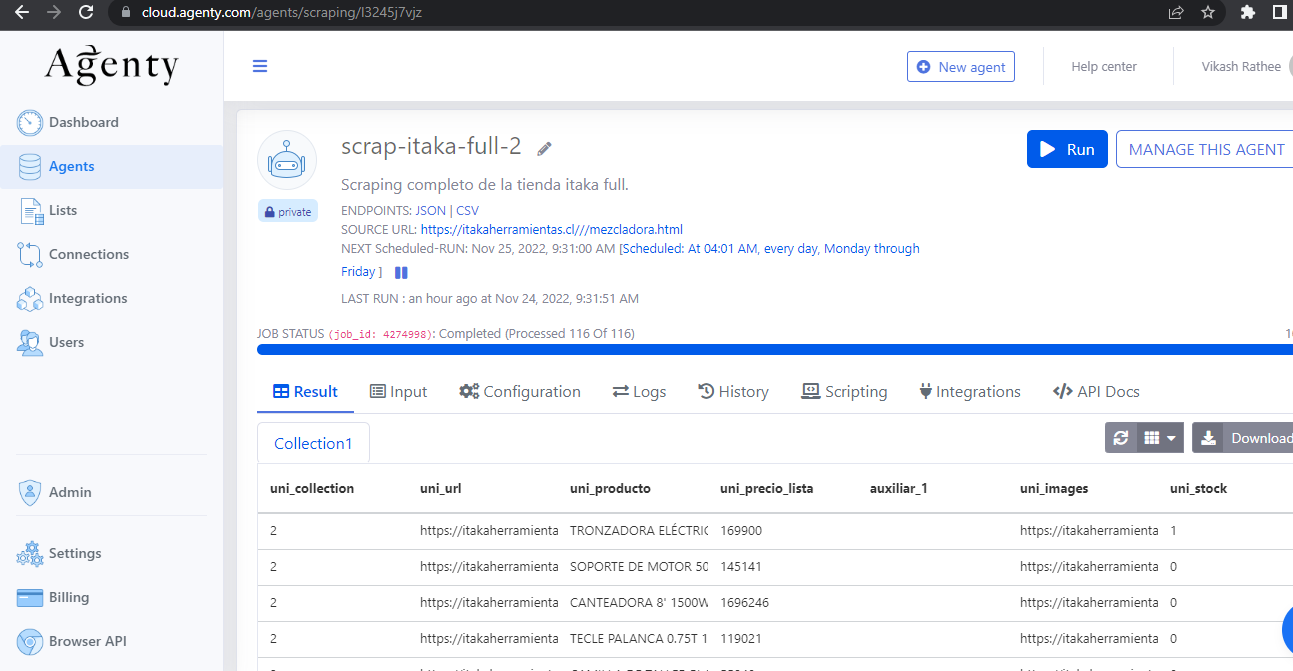This screenshot has width=1293, height=671.
Task: Click the uni_precio_lista column header
Action: coord(767,489)
